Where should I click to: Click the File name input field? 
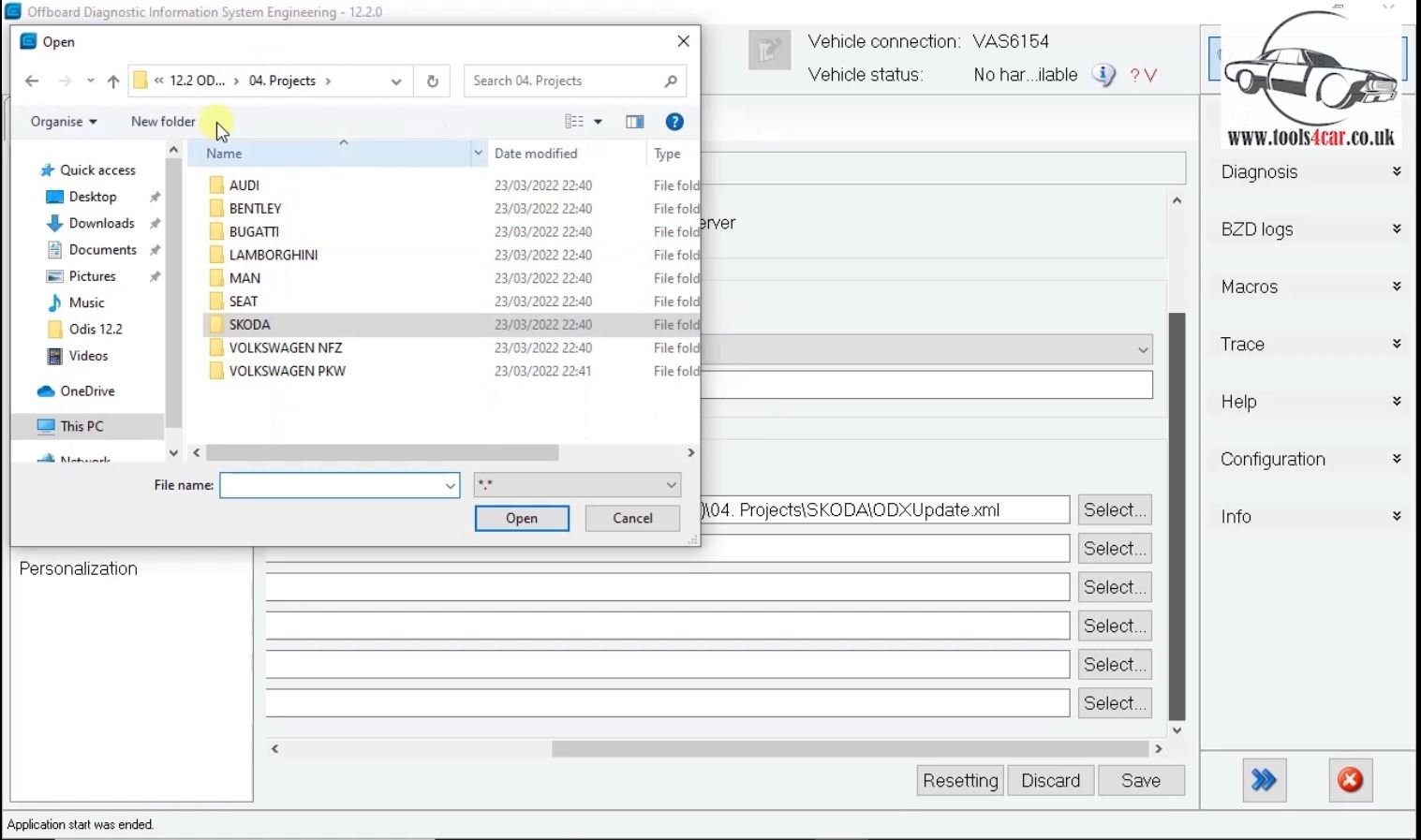point(331,485)
